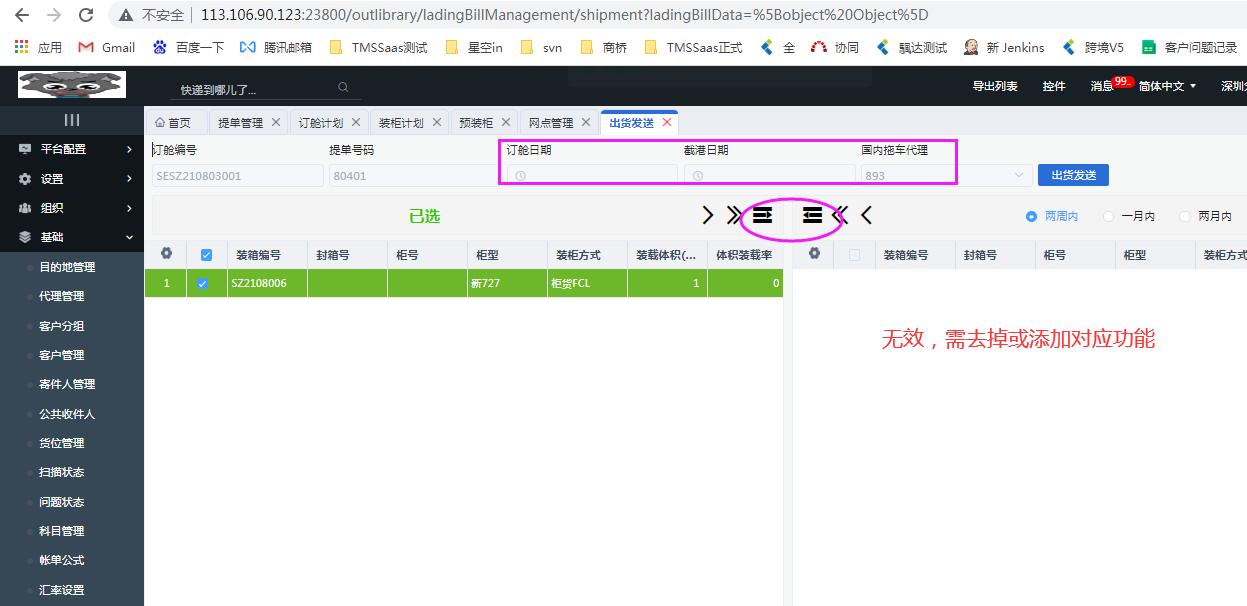Open 扫描状态 in the sidebar
This screenshot has width=1247, height=606.
(x=62, y=472)
